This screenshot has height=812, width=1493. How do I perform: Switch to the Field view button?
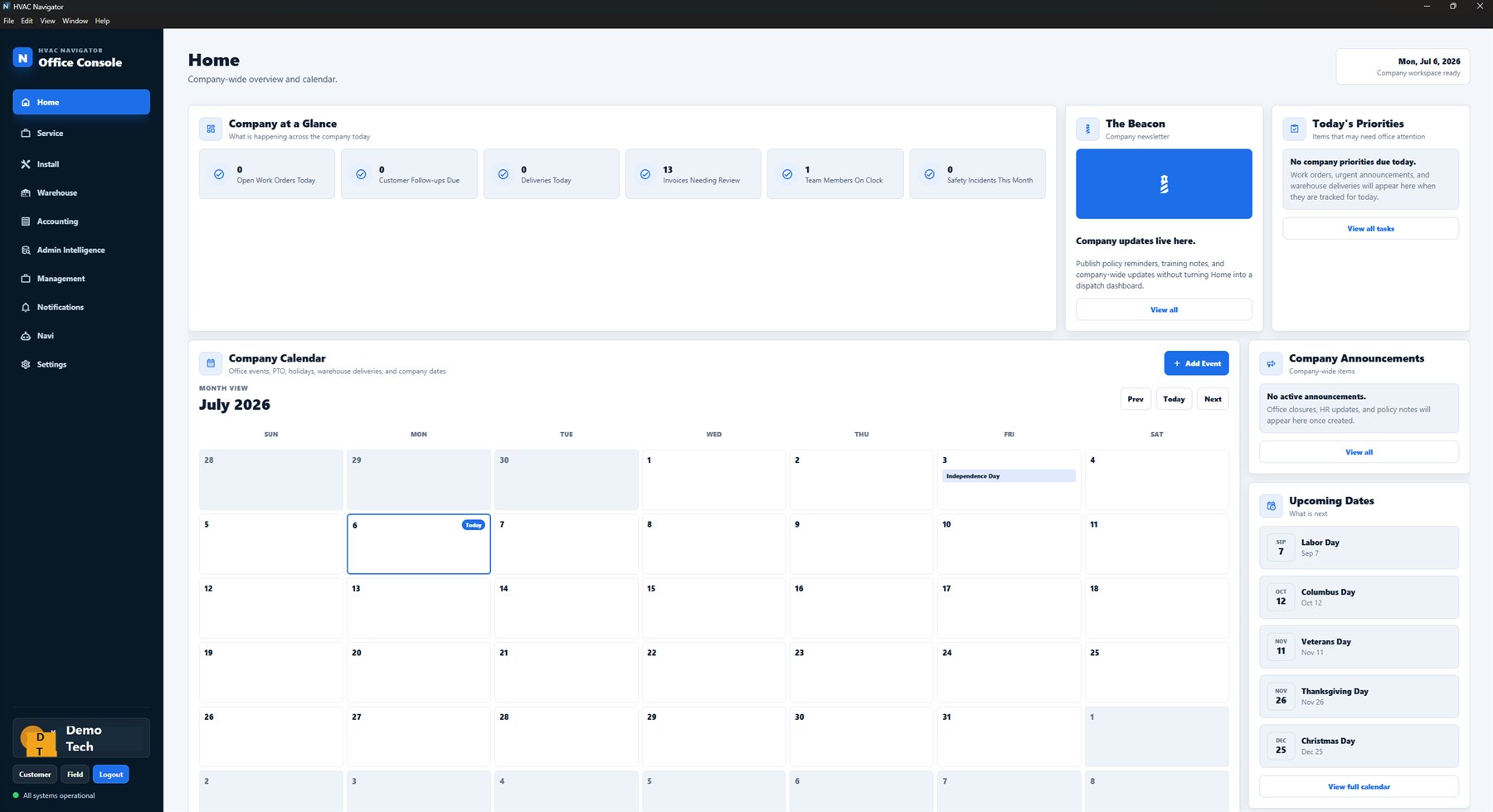[75, 775]
